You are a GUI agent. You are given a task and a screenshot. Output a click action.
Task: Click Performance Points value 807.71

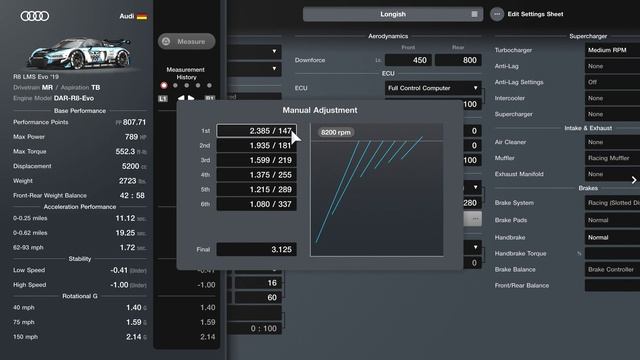pos(134,122)
